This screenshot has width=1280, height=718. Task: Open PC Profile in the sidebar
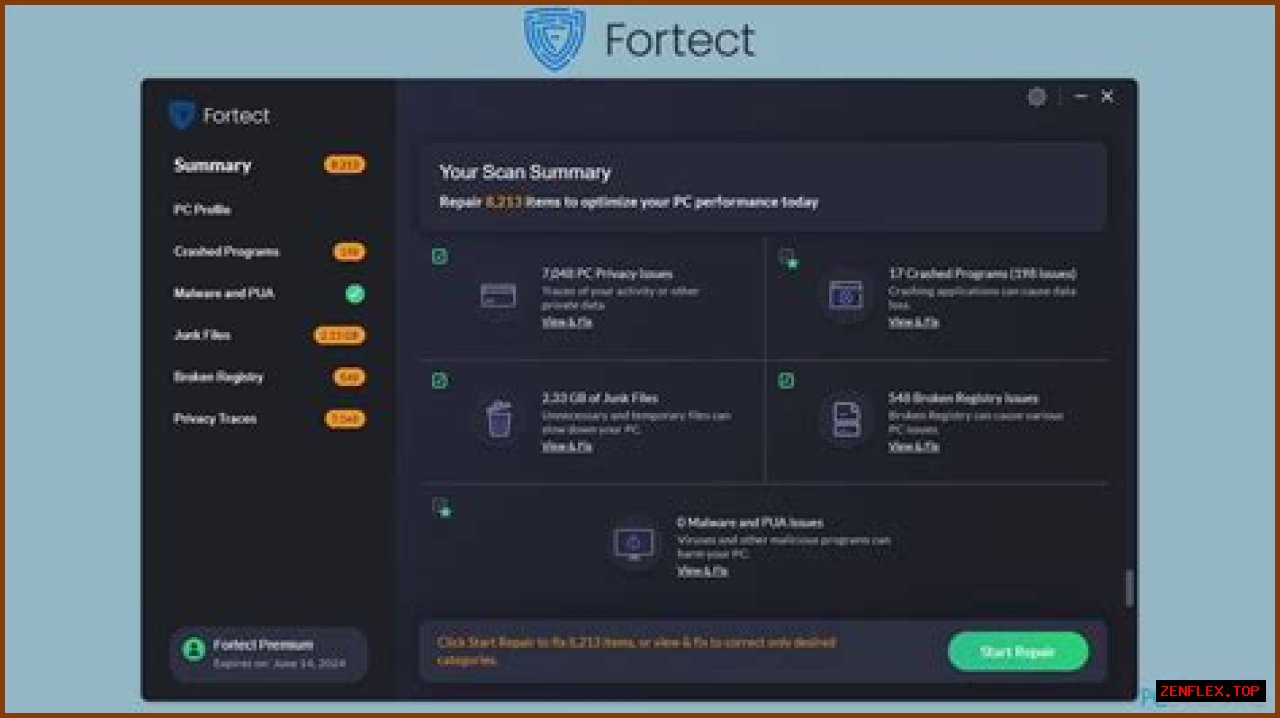click(x=202, y=210)
